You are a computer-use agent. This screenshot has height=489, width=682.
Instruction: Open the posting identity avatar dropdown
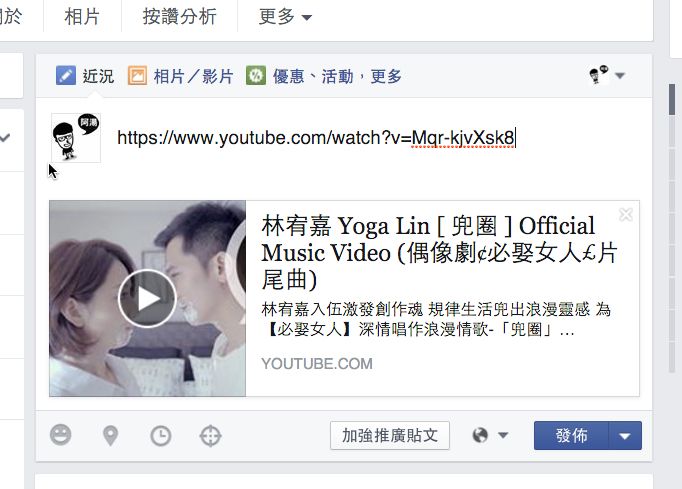click(607, 75)
